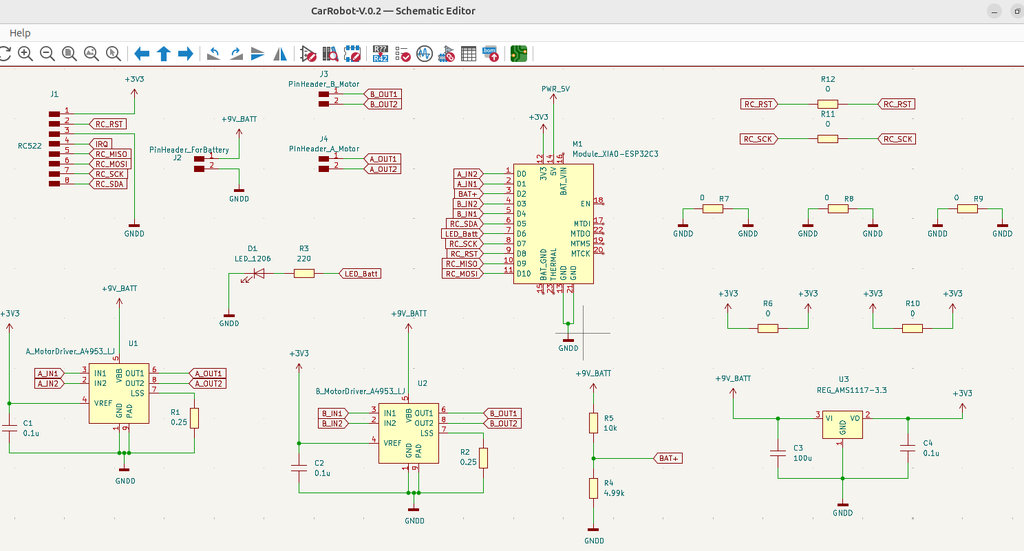1024x551 pixels.
Task: Navigate forward with the right blue arrow
Action: pos(185,53)
